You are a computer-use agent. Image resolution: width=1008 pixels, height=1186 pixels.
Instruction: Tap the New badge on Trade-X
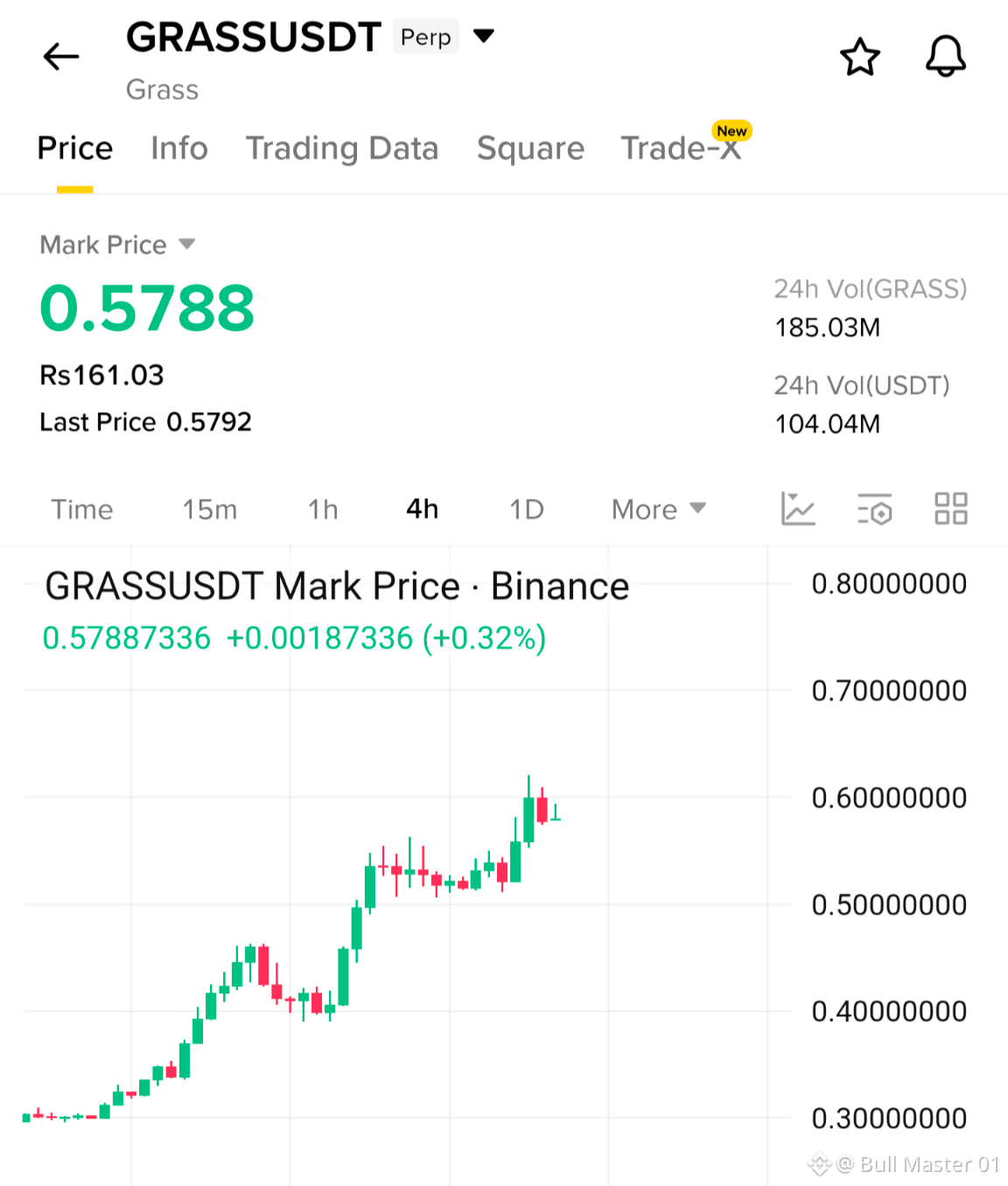pyautogui.click(x=731, y=131)
